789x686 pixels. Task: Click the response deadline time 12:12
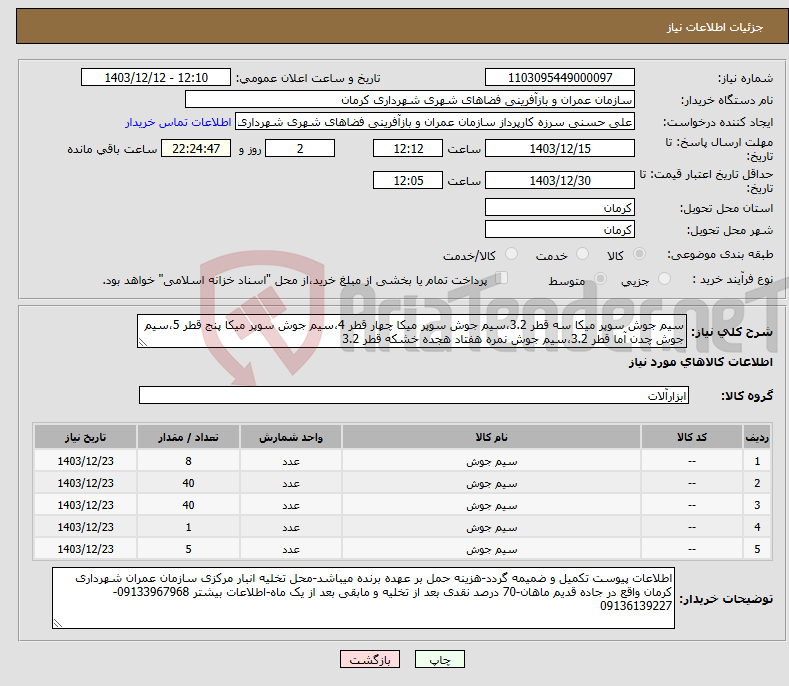[x=408, y=148]
